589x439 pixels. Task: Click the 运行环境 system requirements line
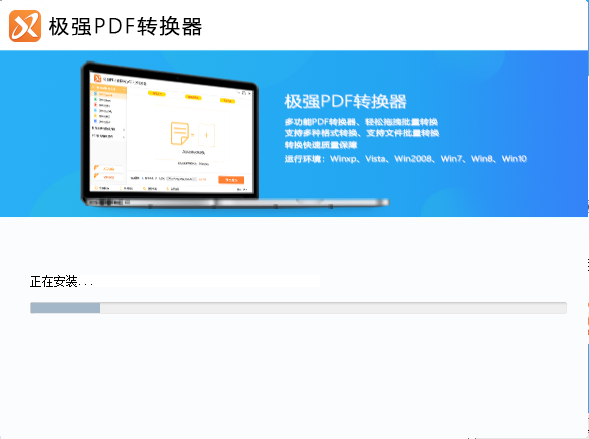coord(405,159)
